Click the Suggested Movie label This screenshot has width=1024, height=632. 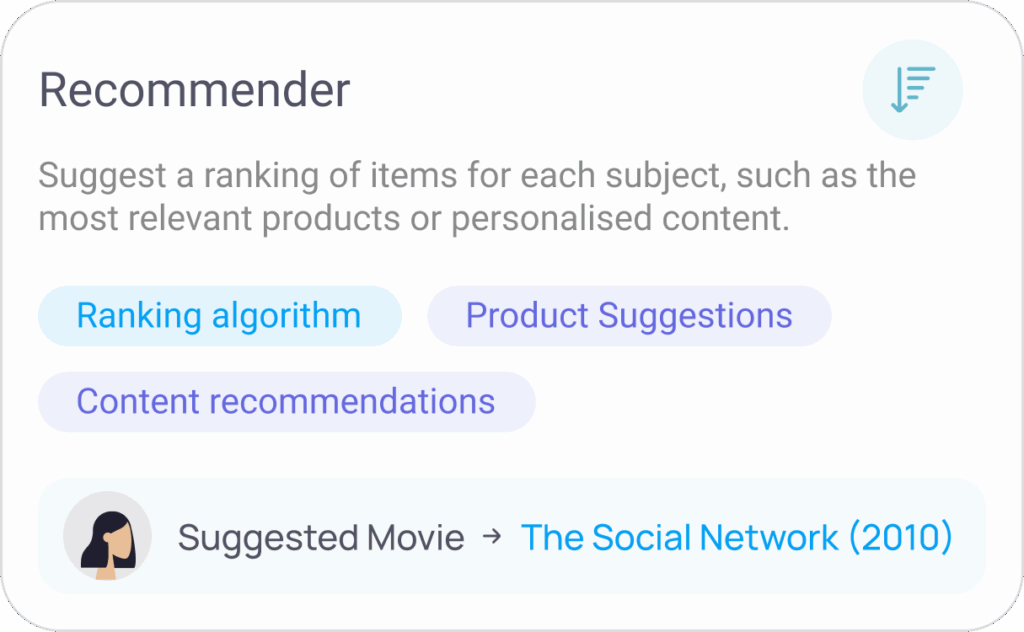321,537
